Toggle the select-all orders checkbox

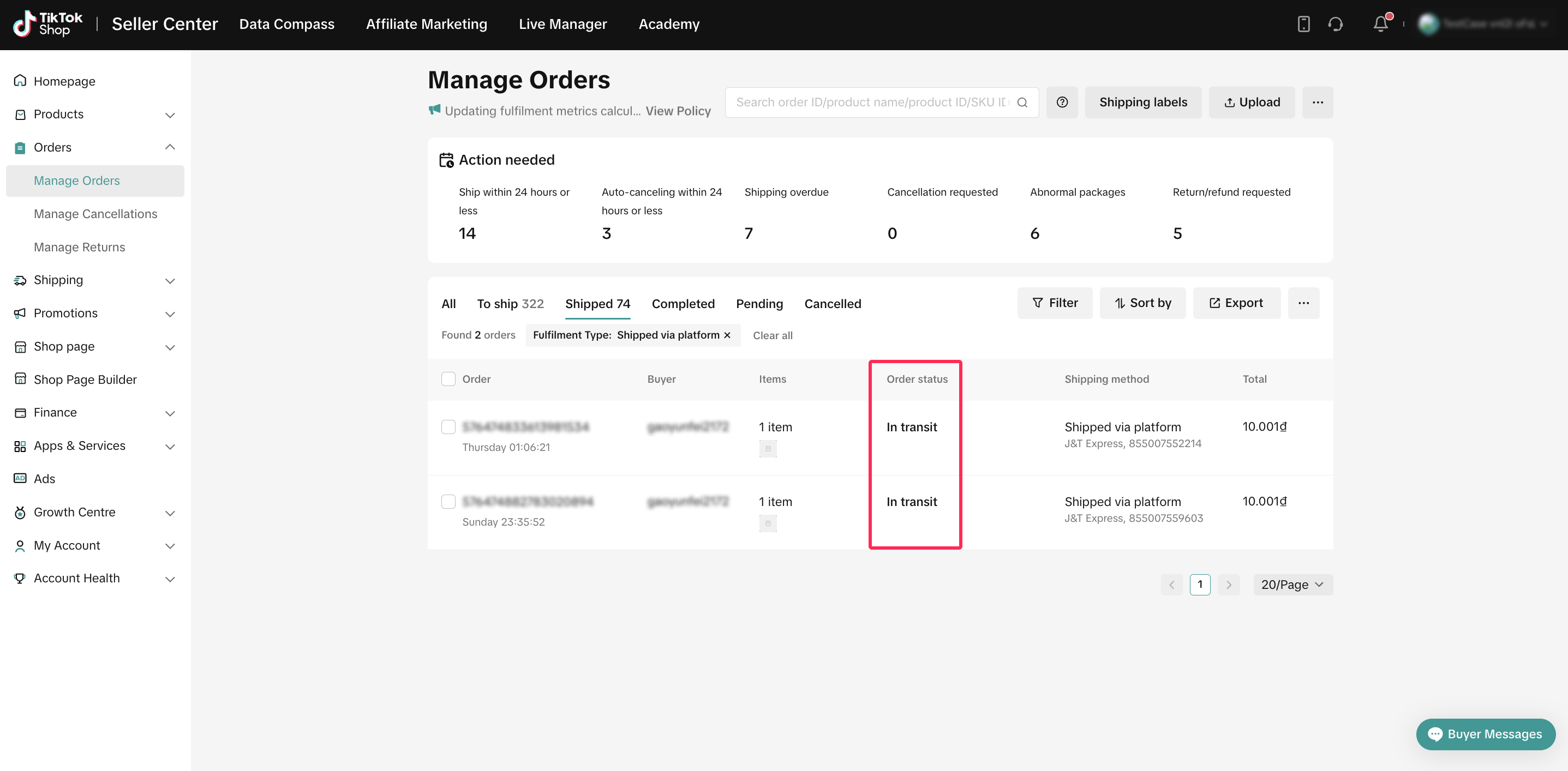click(x=448, y=379)
